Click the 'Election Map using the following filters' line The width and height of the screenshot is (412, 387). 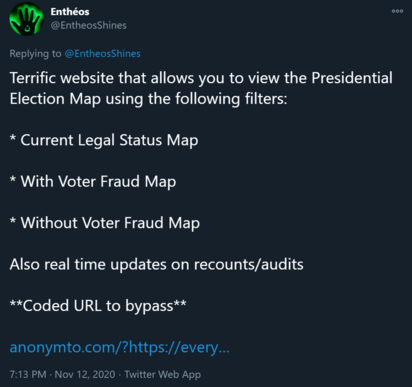[148, 99]
